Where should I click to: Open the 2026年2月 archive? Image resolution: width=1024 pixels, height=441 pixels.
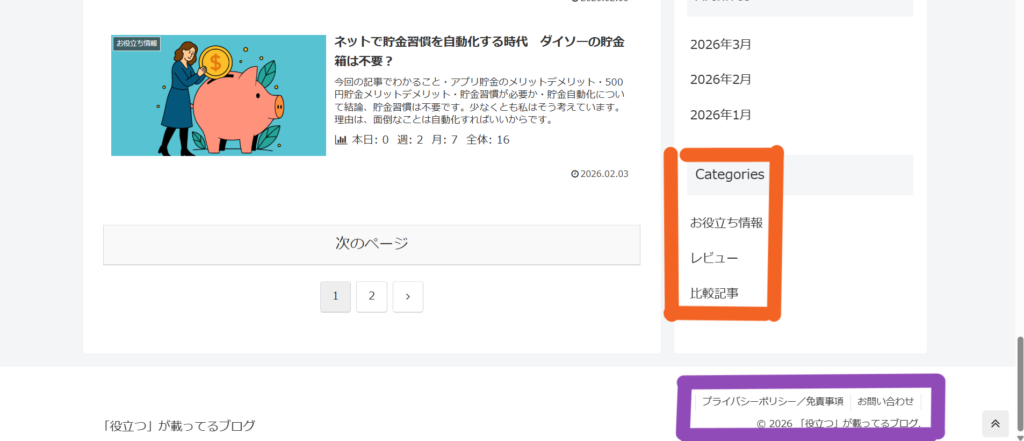click(x=720, y=80)
